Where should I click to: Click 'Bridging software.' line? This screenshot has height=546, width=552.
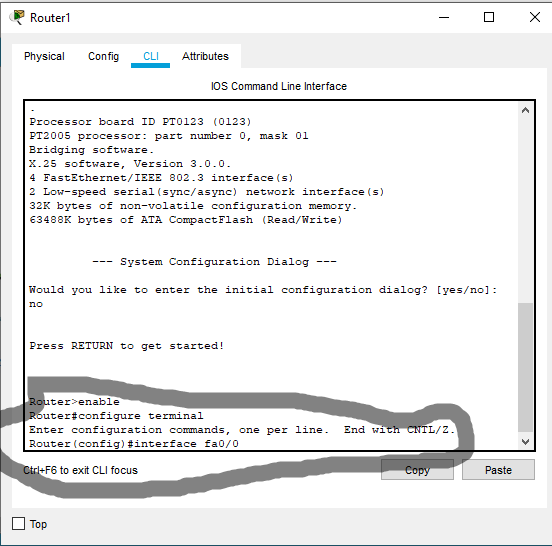click(x=92, y=150)
